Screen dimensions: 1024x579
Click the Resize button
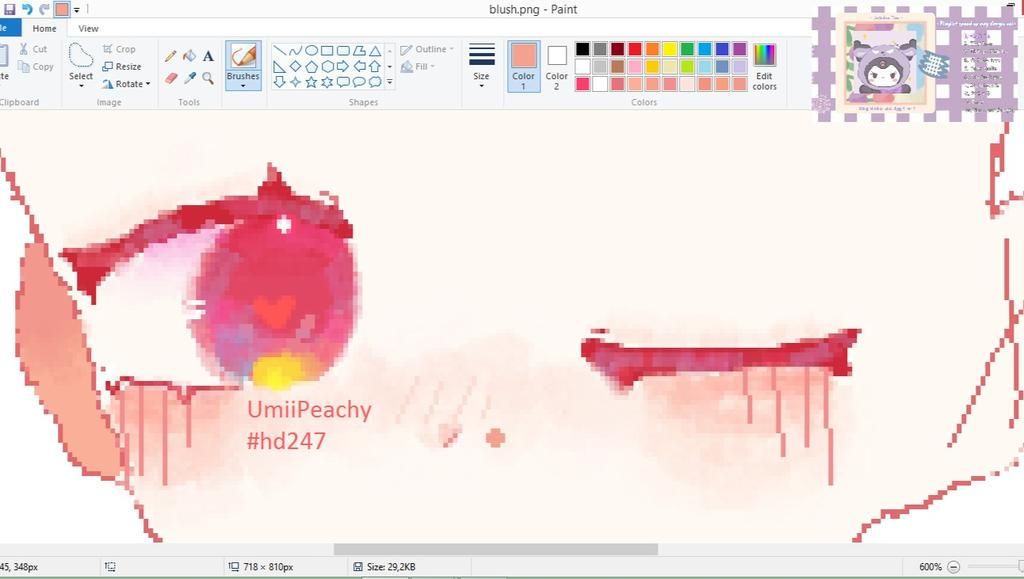coord(122,67)
